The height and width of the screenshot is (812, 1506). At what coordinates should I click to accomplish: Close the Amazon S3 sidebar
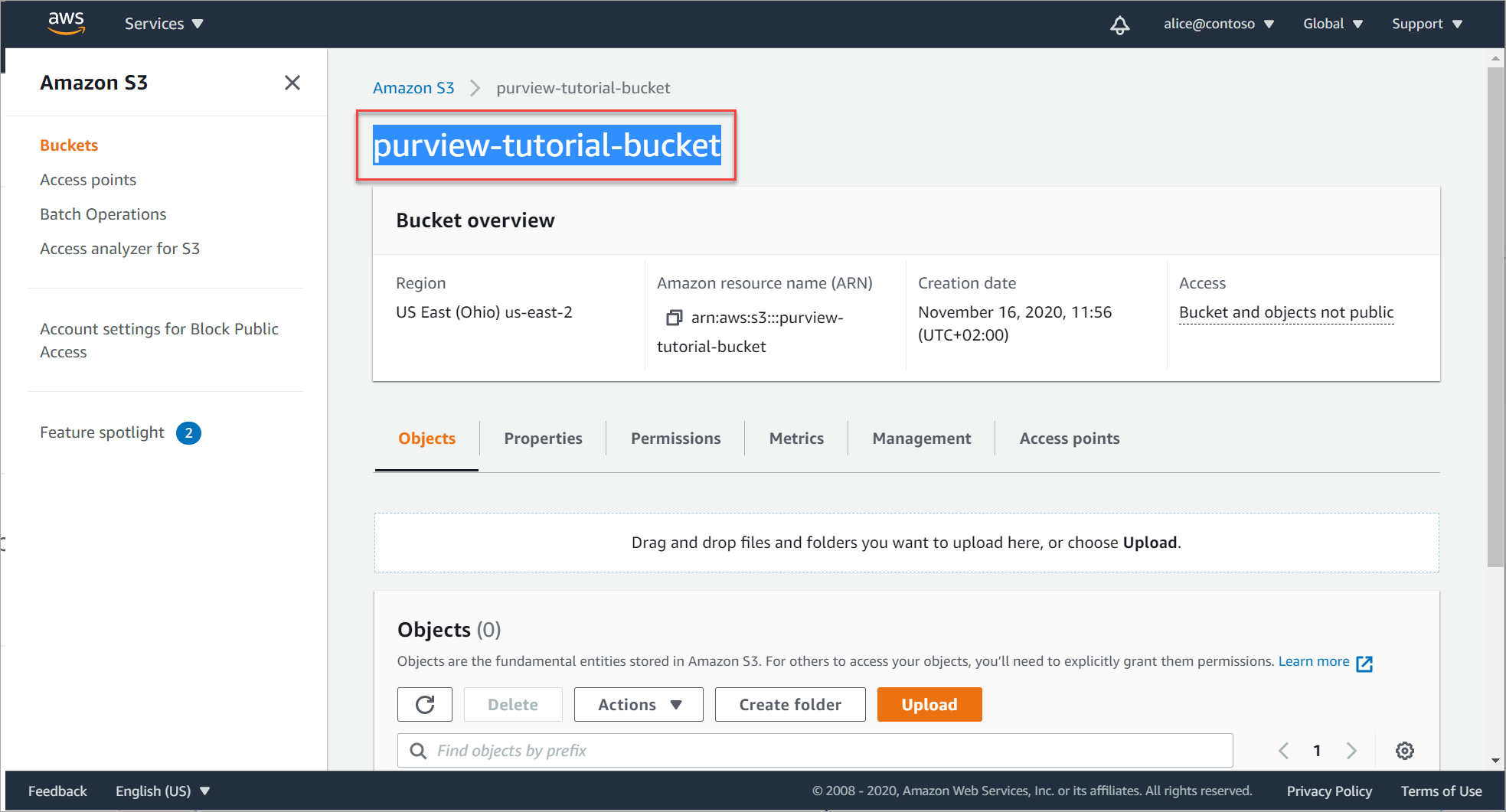pyautogui.click(x=292, y=82)
